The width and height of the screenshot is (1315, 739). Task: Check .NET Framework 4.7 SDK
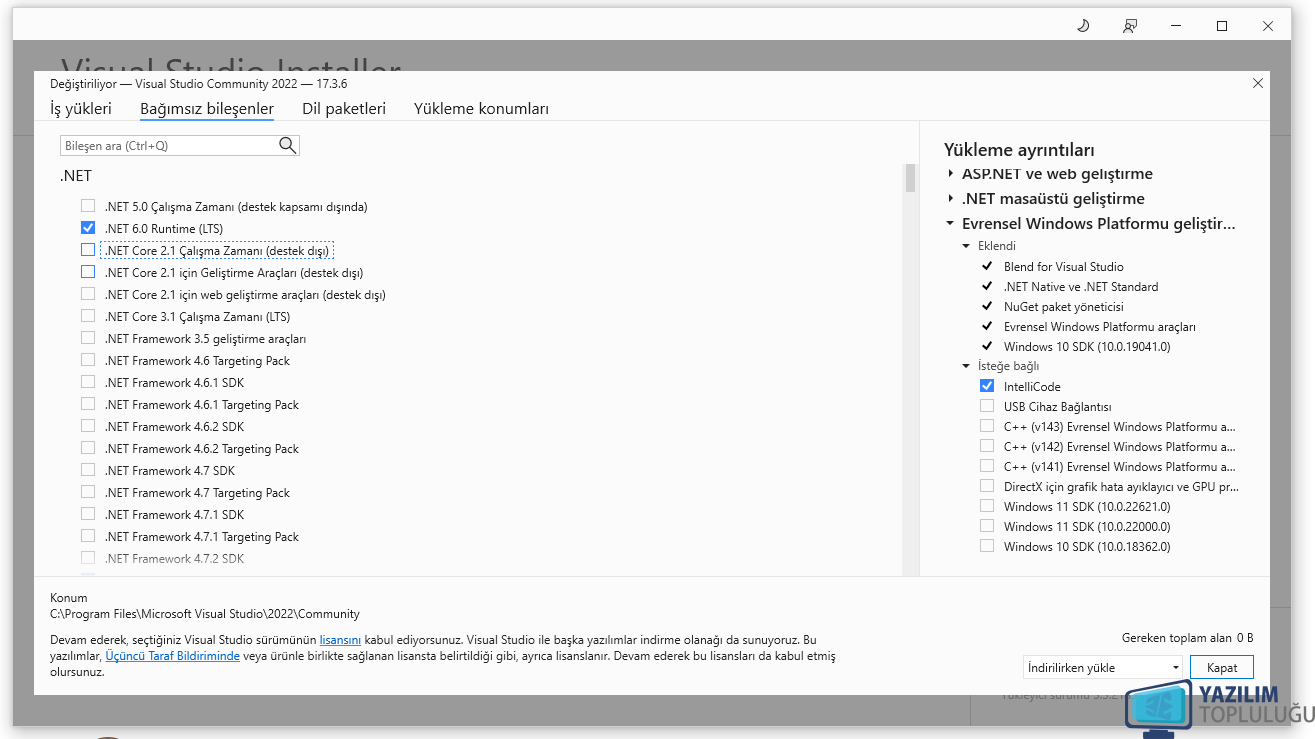pos(88,470)
